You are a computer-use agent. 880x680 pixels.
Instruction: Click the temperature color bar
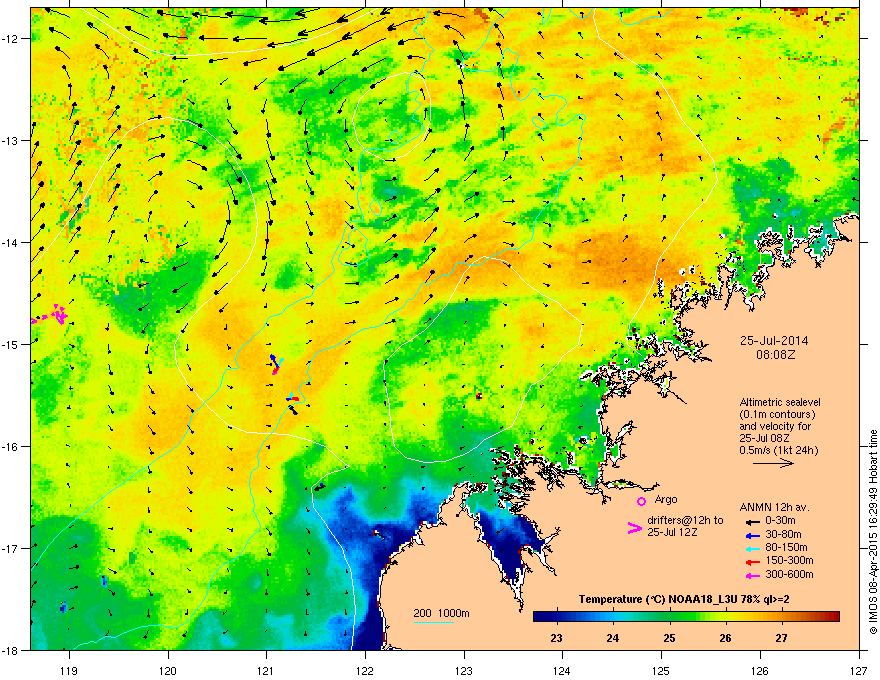[x=686, y=616]
